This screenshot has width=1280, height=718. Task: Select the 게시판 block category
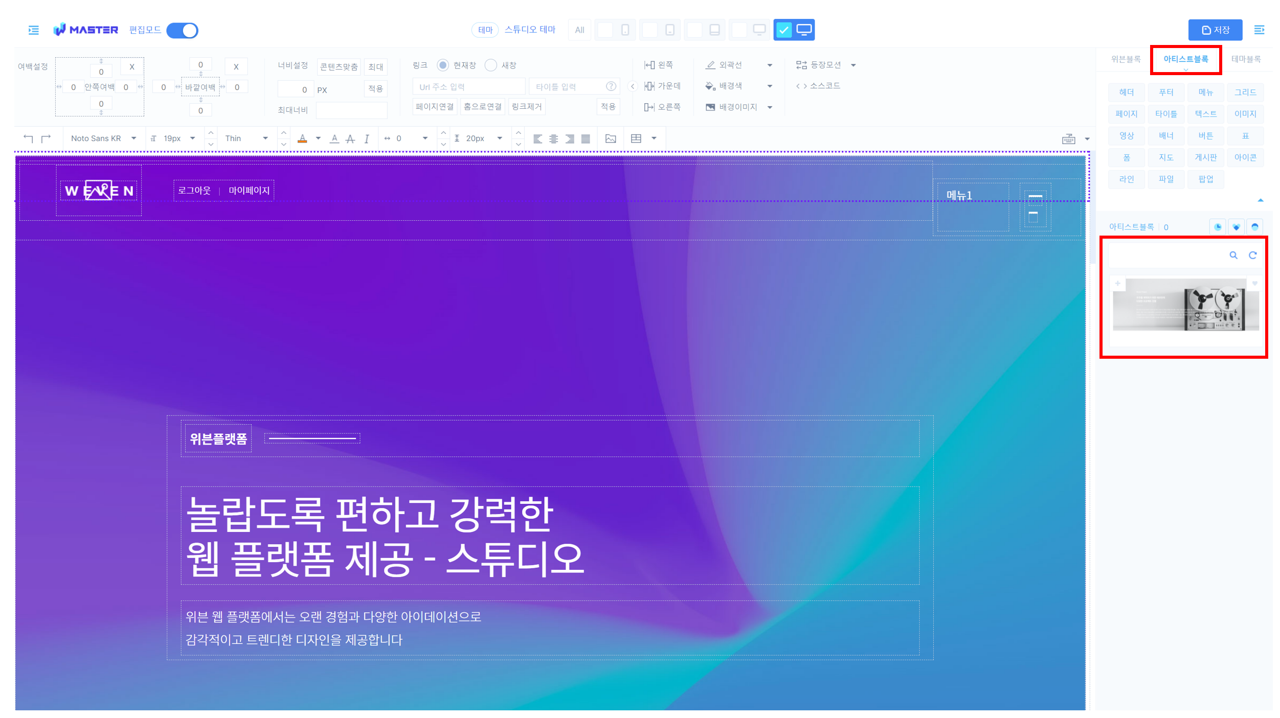tap(1206, 157)
